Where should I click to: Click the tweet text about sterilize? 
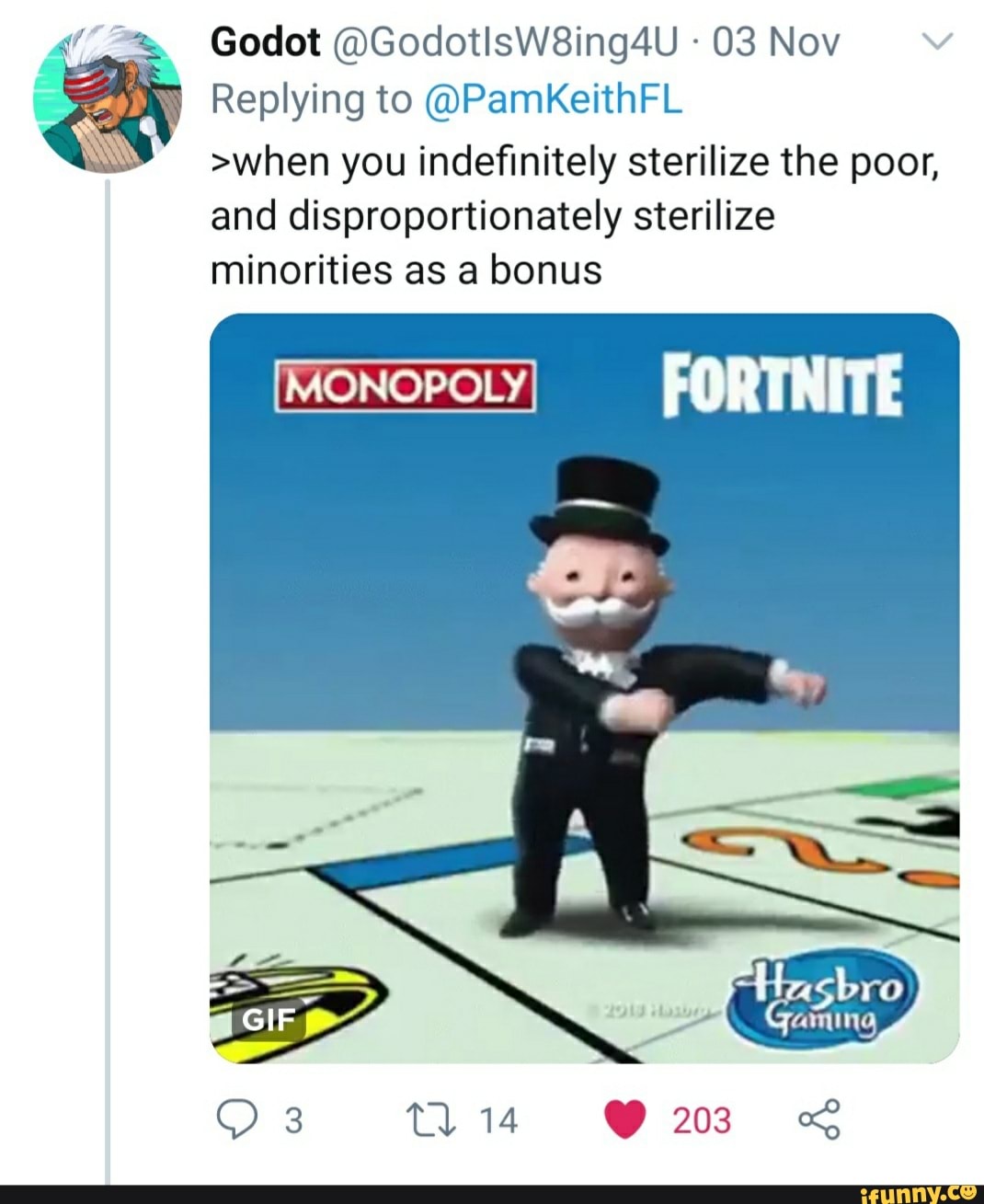click(x=575, y=216)
